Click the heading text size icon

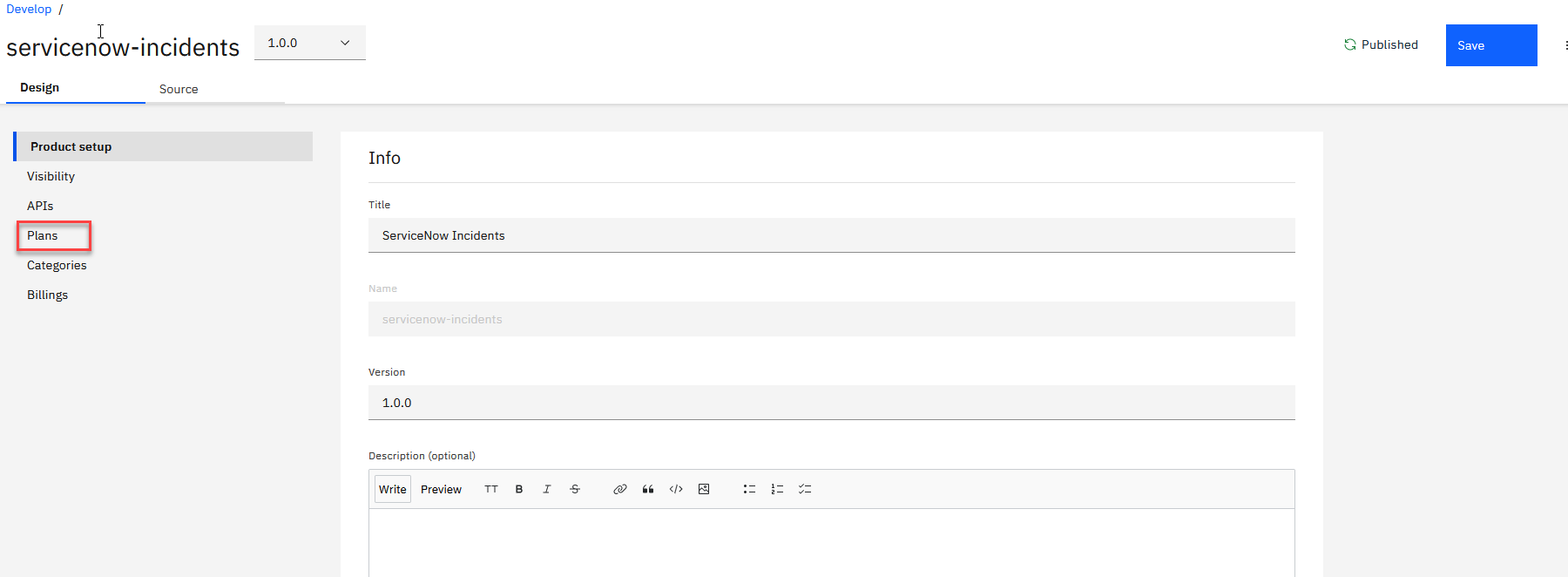click(491, 489)
